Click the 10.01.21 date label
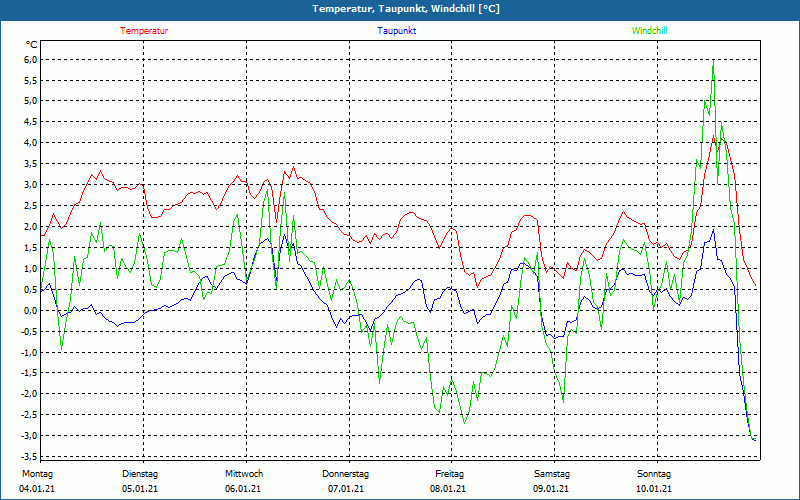This screenshot has height=500, width=800. [x=654, y=489]
